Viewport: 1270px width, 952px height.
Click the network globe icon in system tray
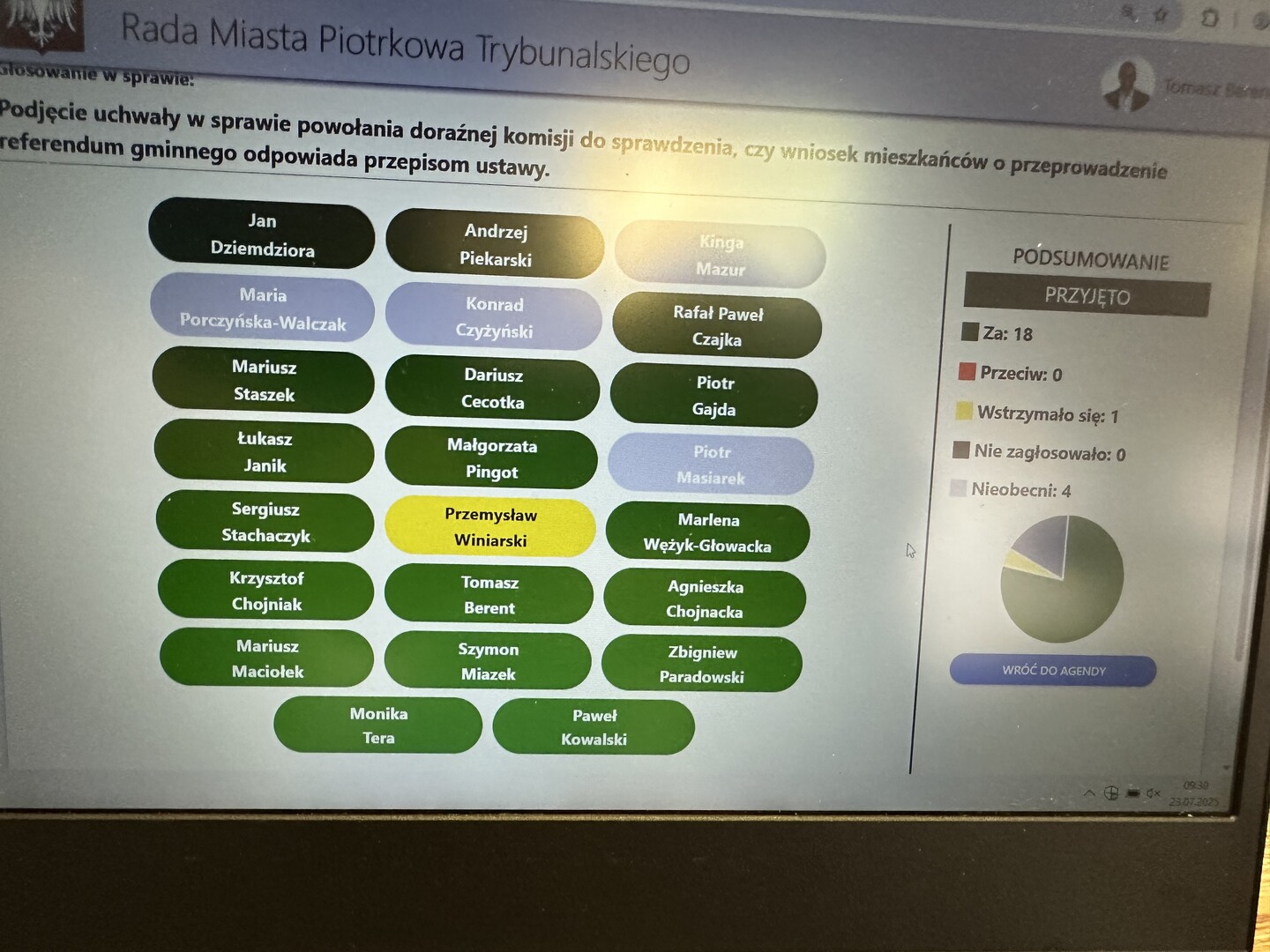(x=1111, y=792)
